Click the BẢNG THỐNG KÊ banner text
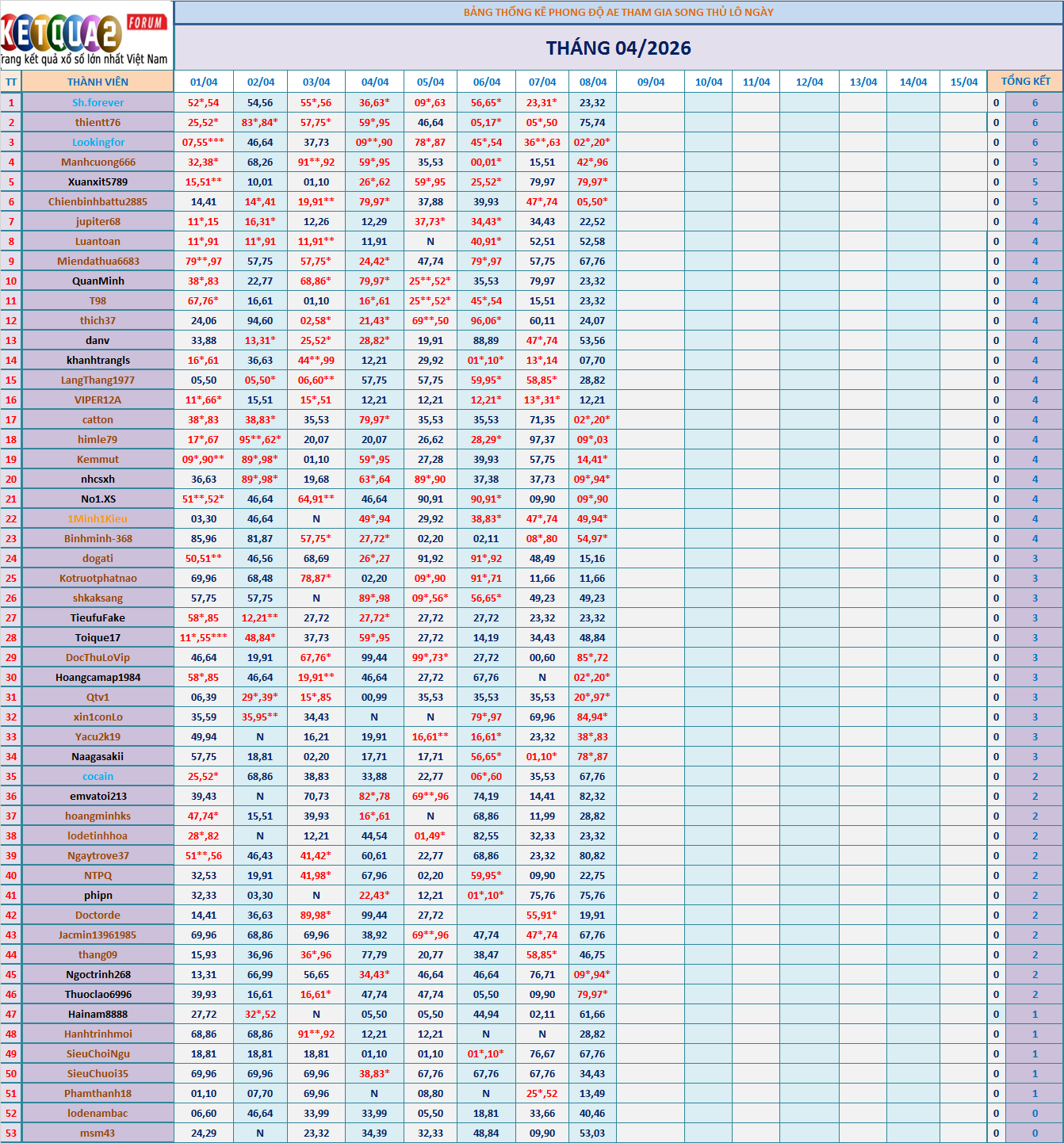Screen dimensions: 1064x1143 [618, 12]
